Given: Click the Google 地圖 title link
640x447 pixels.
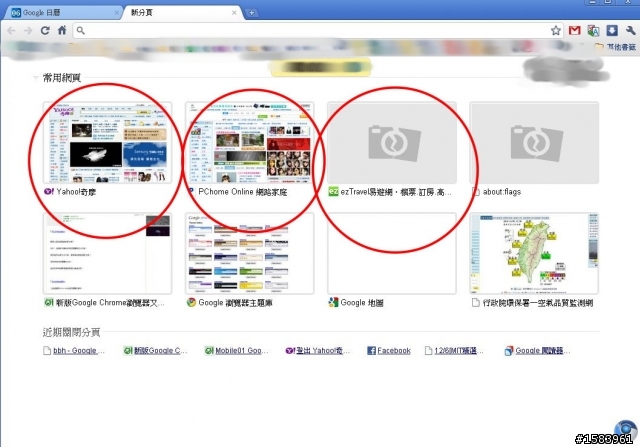Looking at the screenshot, I should point(362,302).
